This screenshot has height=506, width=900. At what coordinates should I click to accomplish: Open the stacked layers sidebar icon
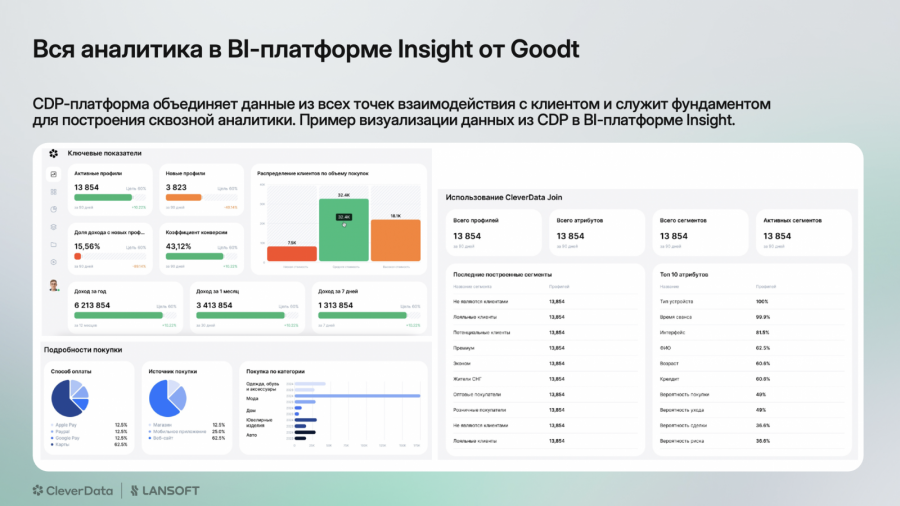coord(53,227)
